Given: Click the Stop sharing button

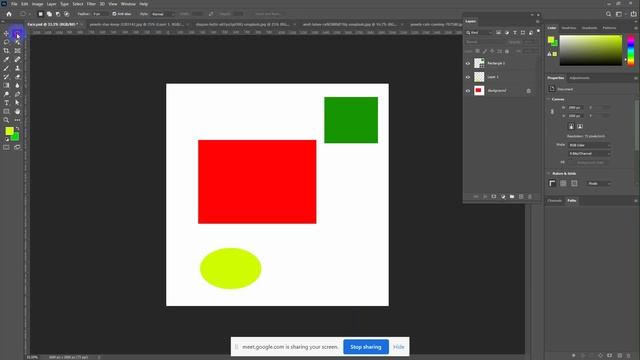Looking at the screenshot, I should click(x=366, y=347).
